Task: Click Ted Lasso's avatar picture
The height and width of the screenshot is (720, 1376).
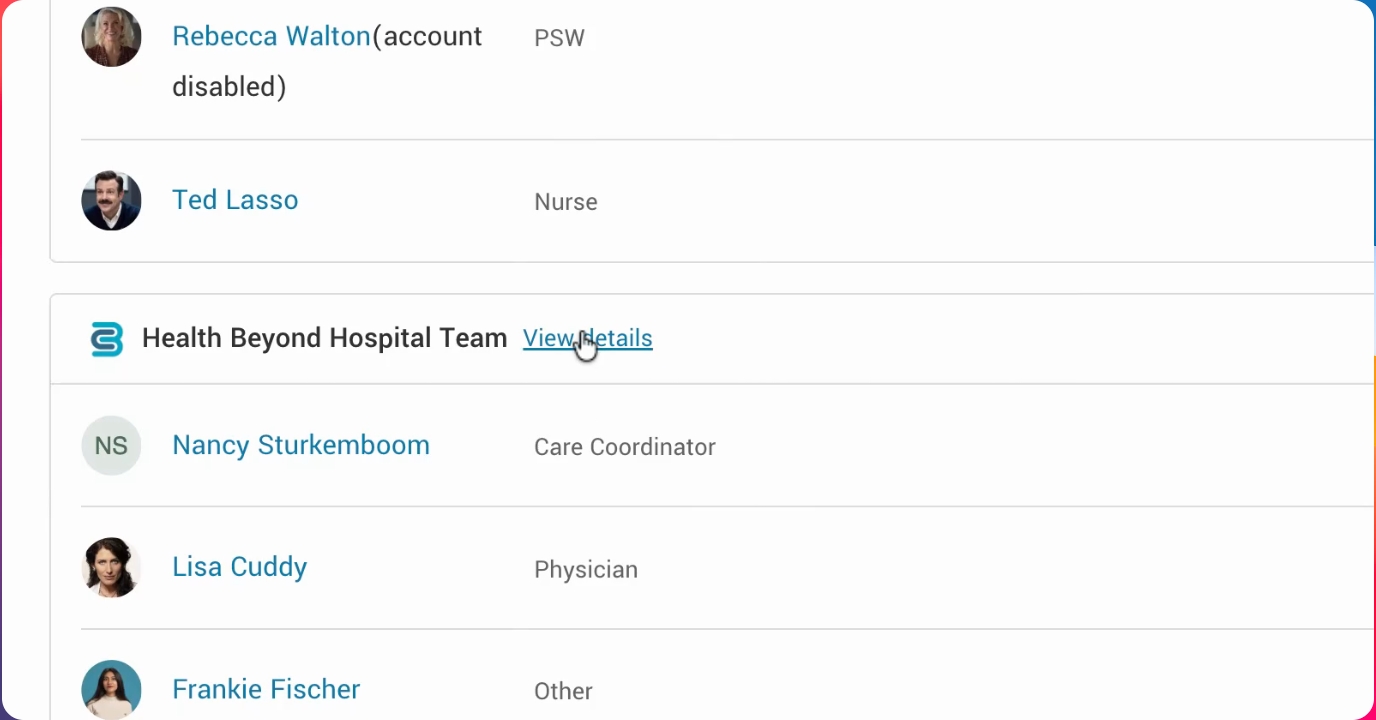Action: click(x=111, y=200)
